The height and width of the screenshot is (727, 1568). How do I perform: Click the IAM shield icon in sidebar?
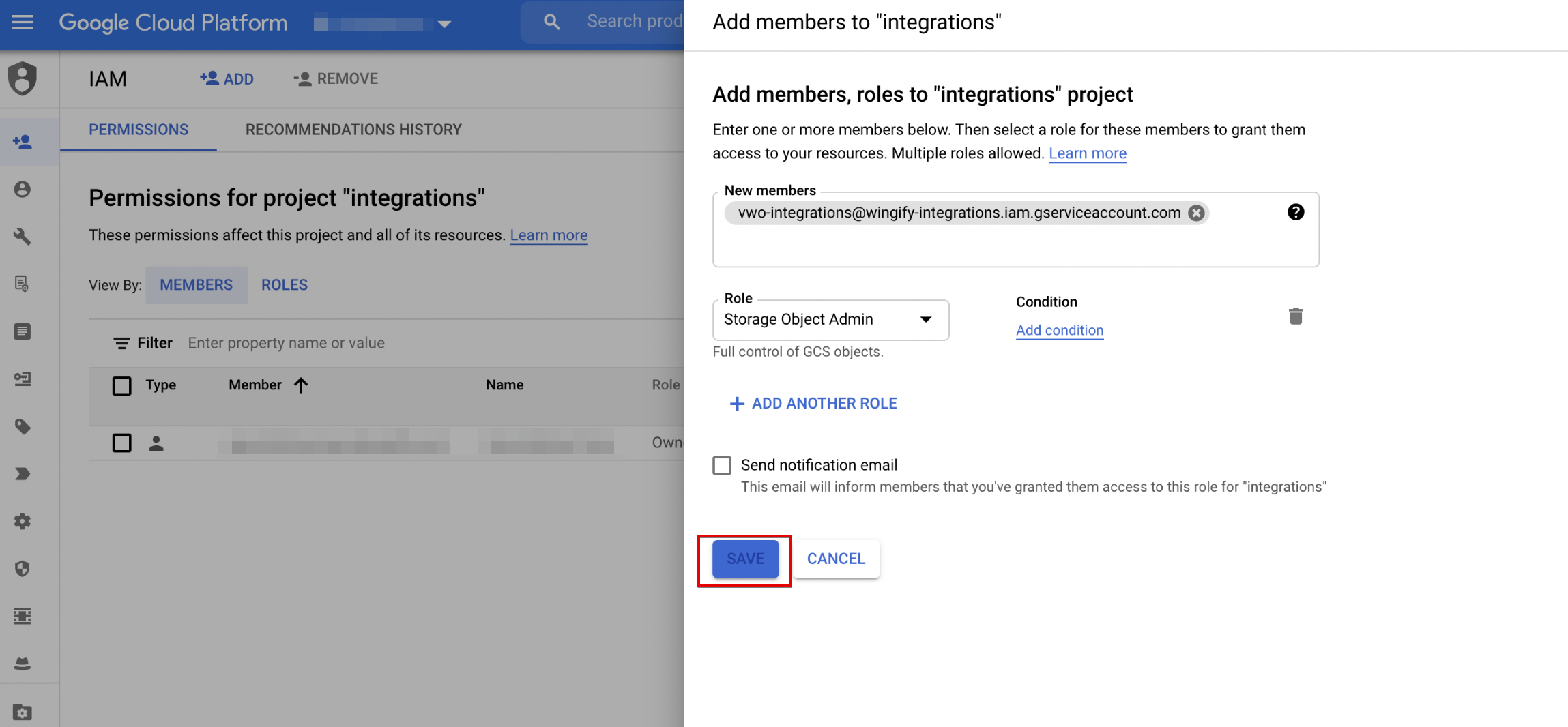point(23,78)
